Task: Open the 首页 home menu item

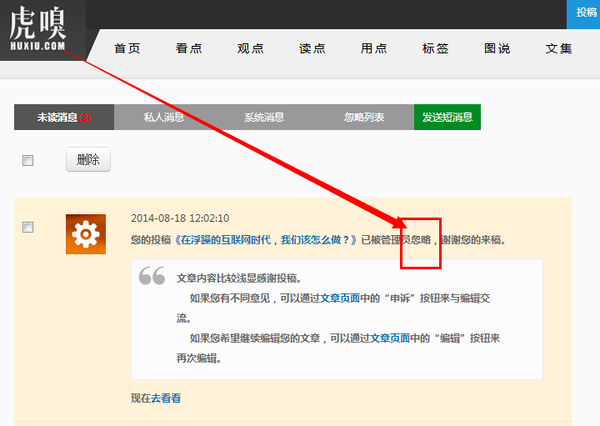Action: point(127,49)
